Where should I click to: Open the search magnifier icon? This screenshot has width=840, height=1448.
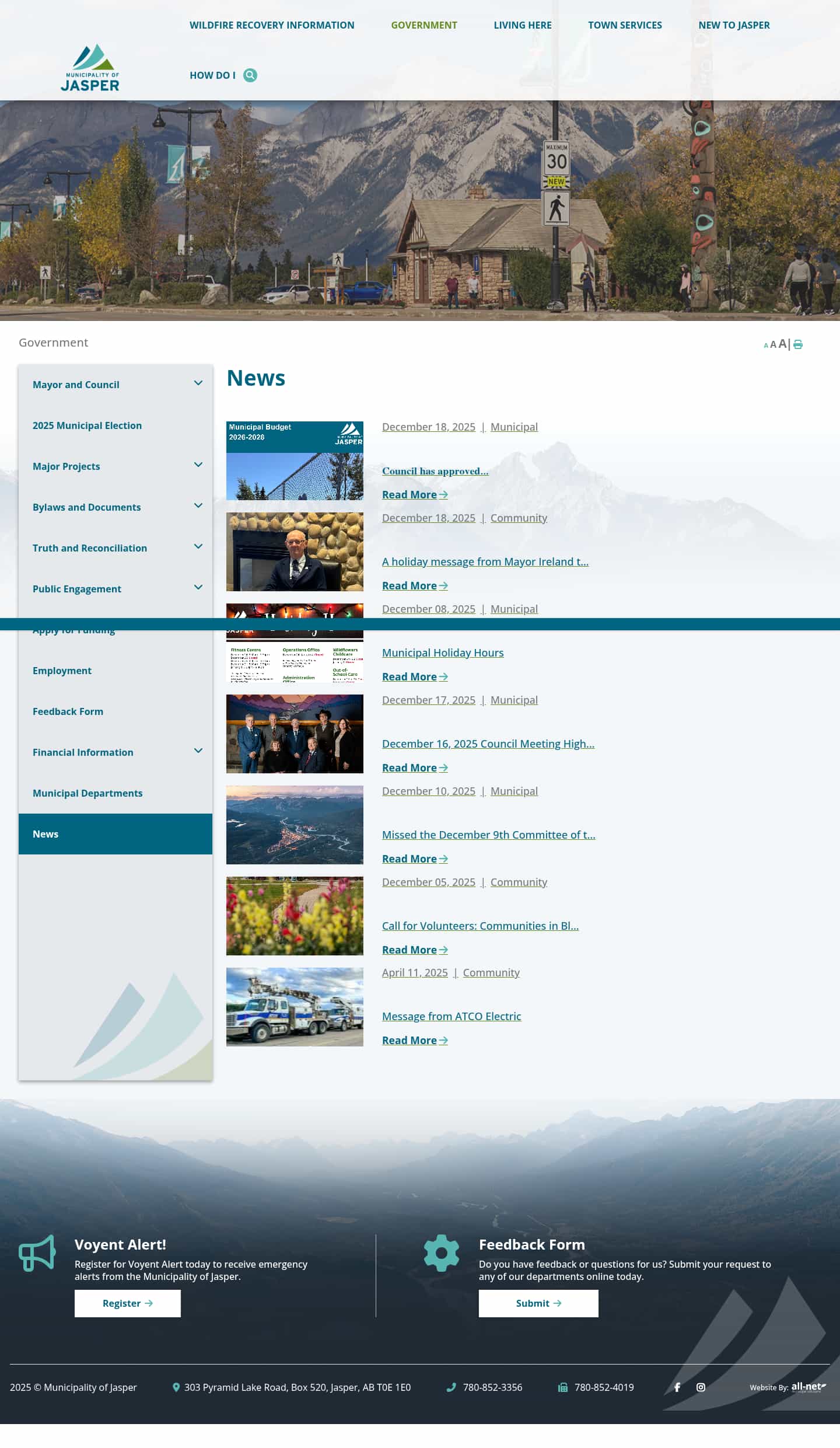pyautogui.click(x=250, y=75)
